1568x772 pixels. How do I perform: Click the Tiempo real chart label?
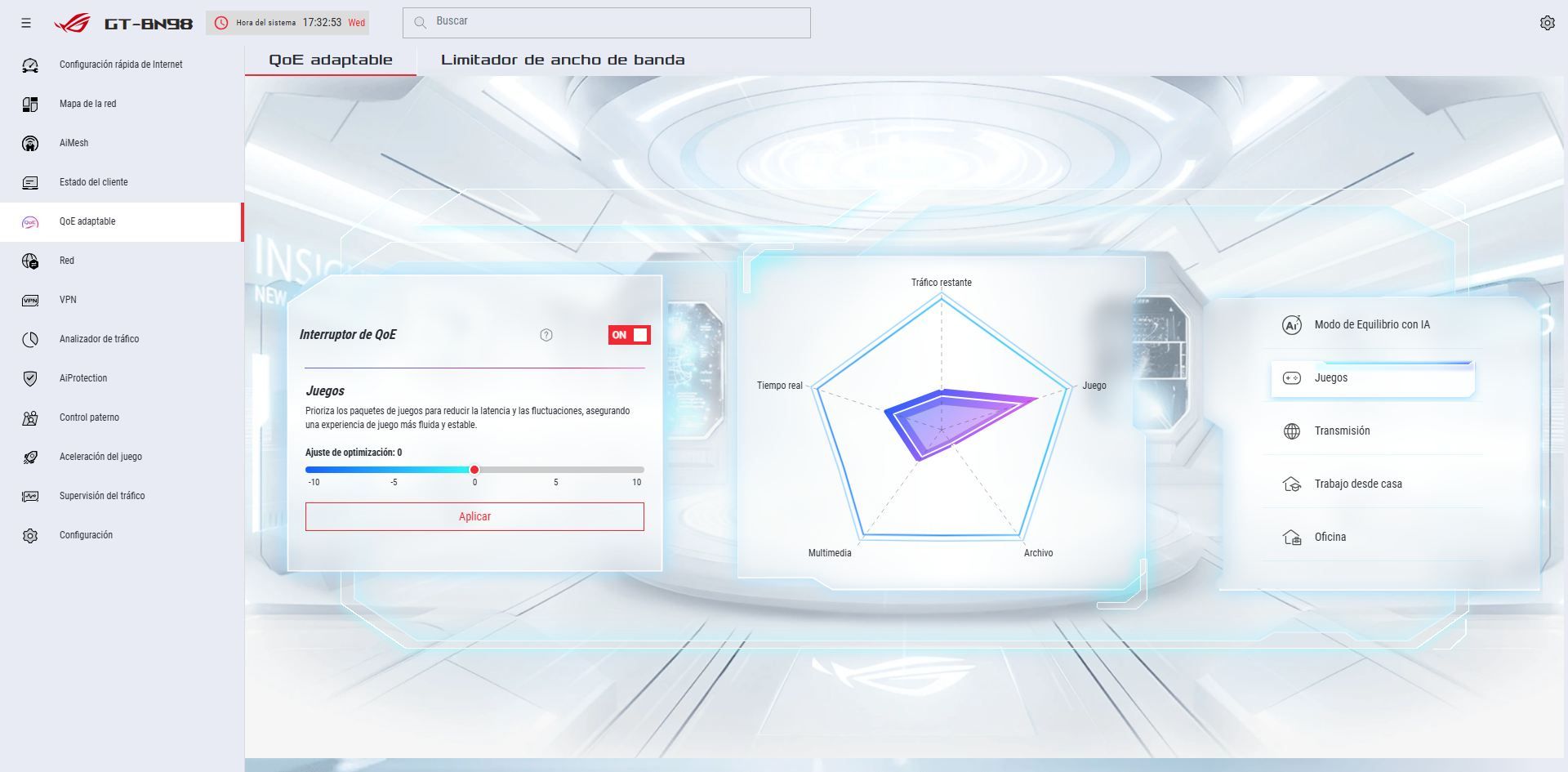click(780, 386)
